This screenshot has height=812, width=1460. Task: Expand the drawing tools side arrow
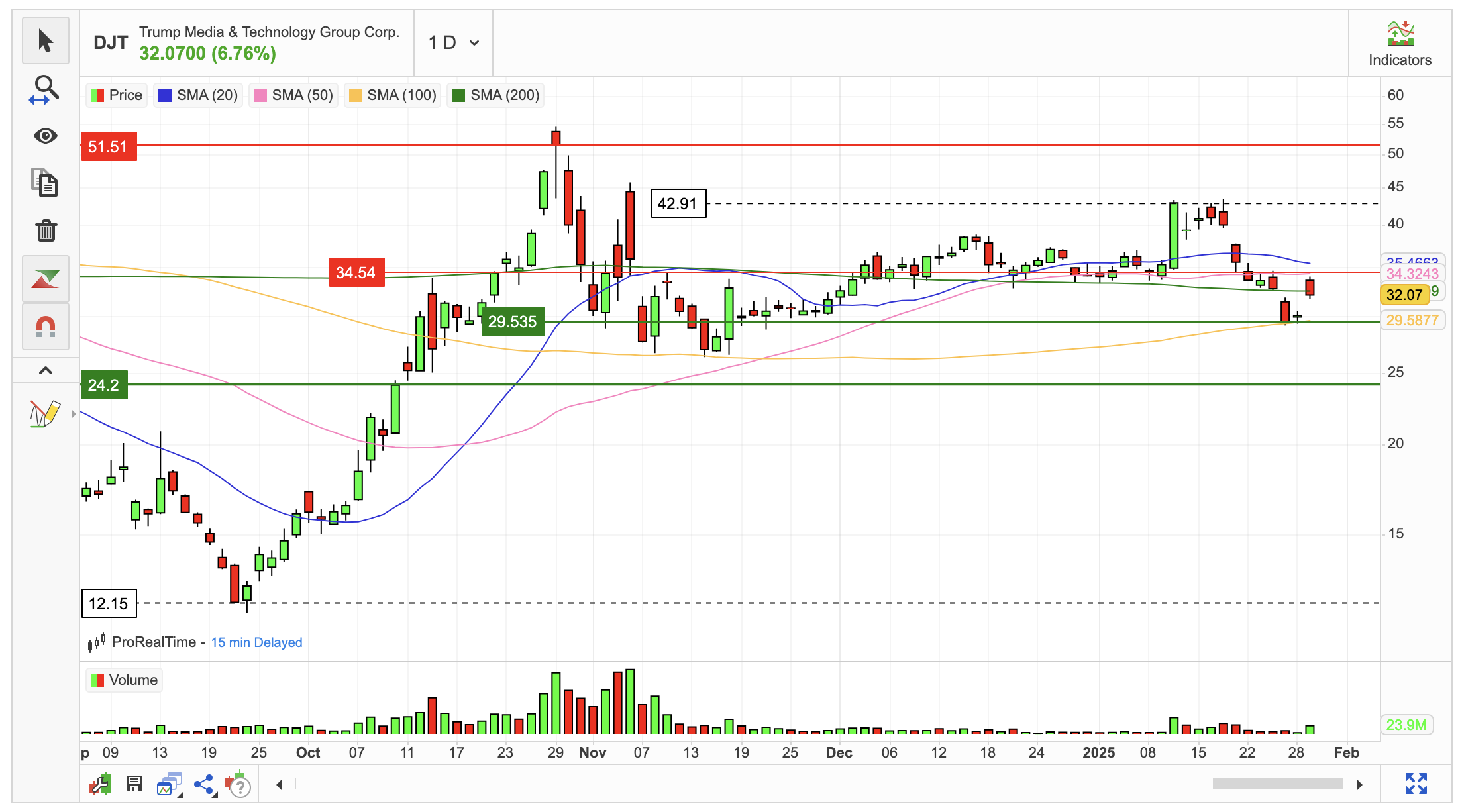(74, 414)
